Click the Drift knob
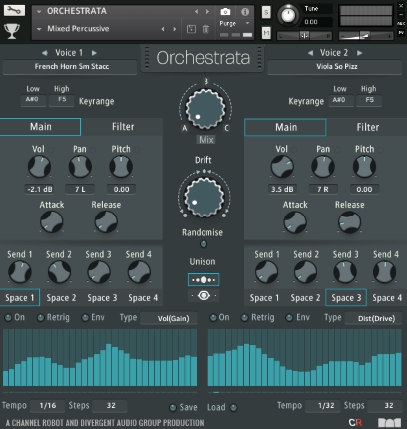 tap(204, 197)
